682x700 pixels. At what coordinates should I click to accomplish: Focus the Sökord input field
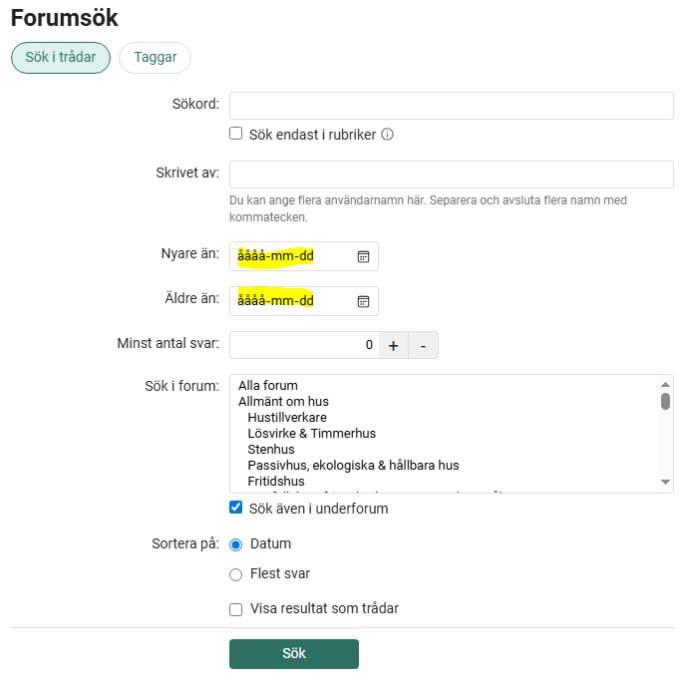point(451,106)
